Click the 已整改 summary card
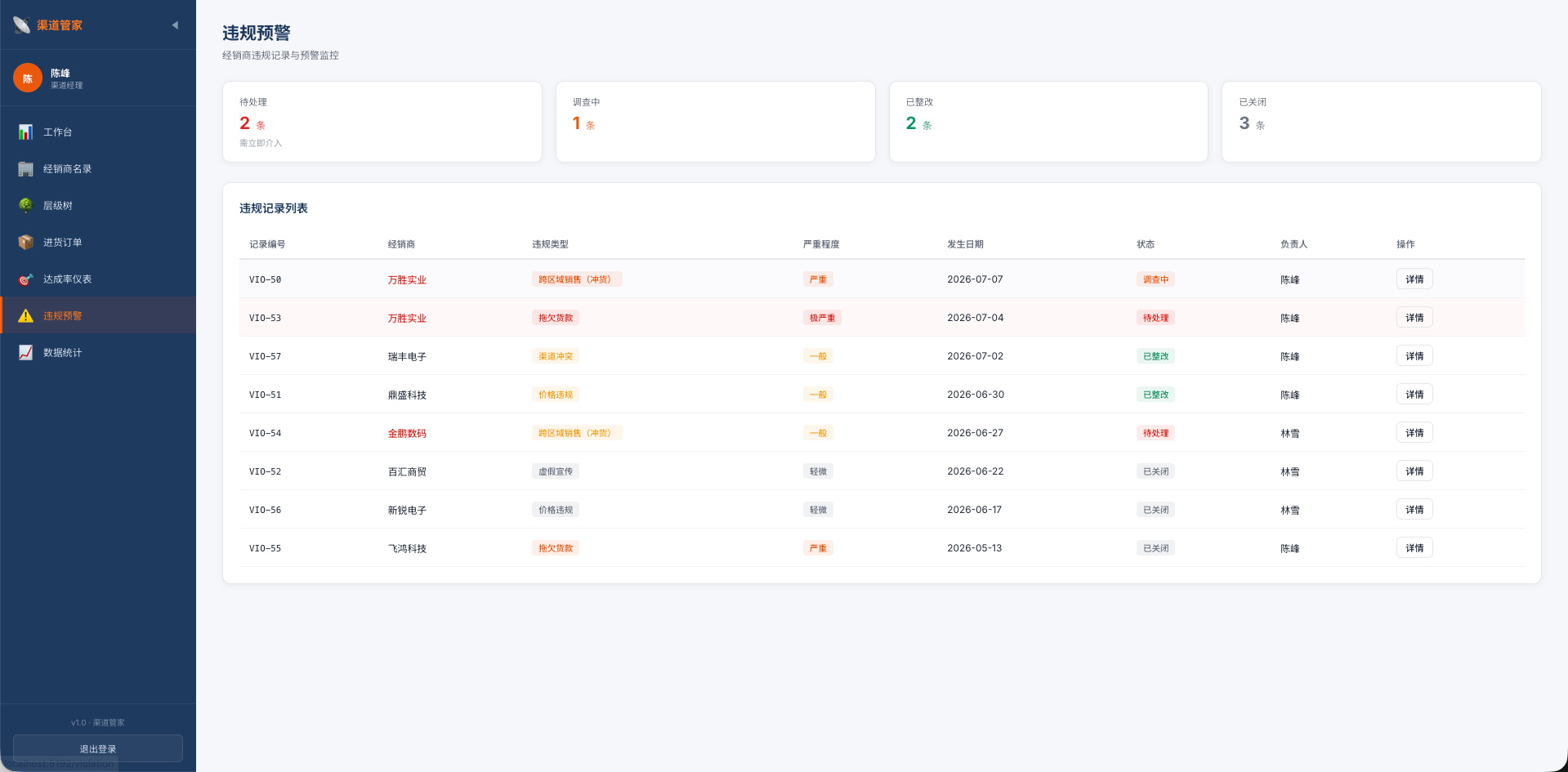This screenshot has width=1568, height=772. (1048, 122)
